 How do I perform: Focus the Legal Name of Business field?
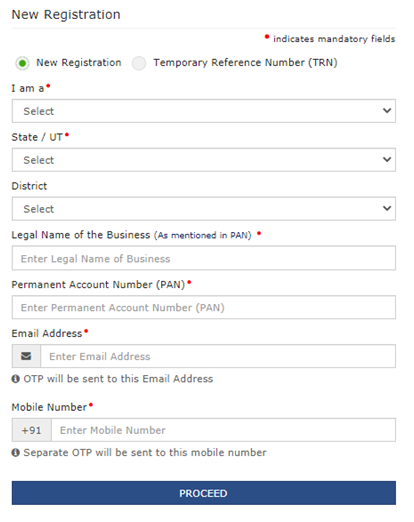[x=204, y=258]
